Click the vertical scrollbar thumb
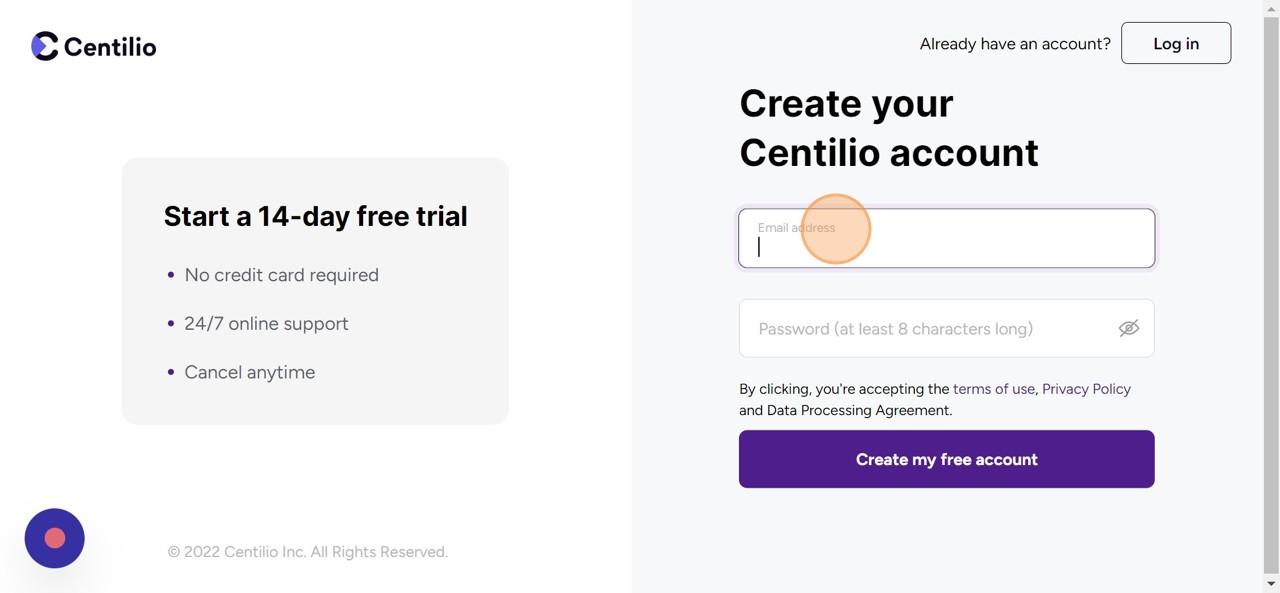This screenshot has width=1280, height=593. [1271, 290]
